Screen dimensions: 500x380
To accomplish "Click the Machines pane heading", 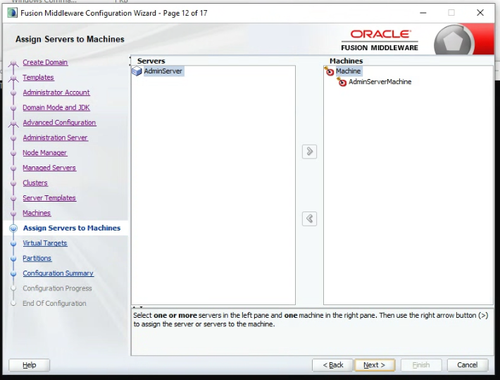I will click(346, 61).
